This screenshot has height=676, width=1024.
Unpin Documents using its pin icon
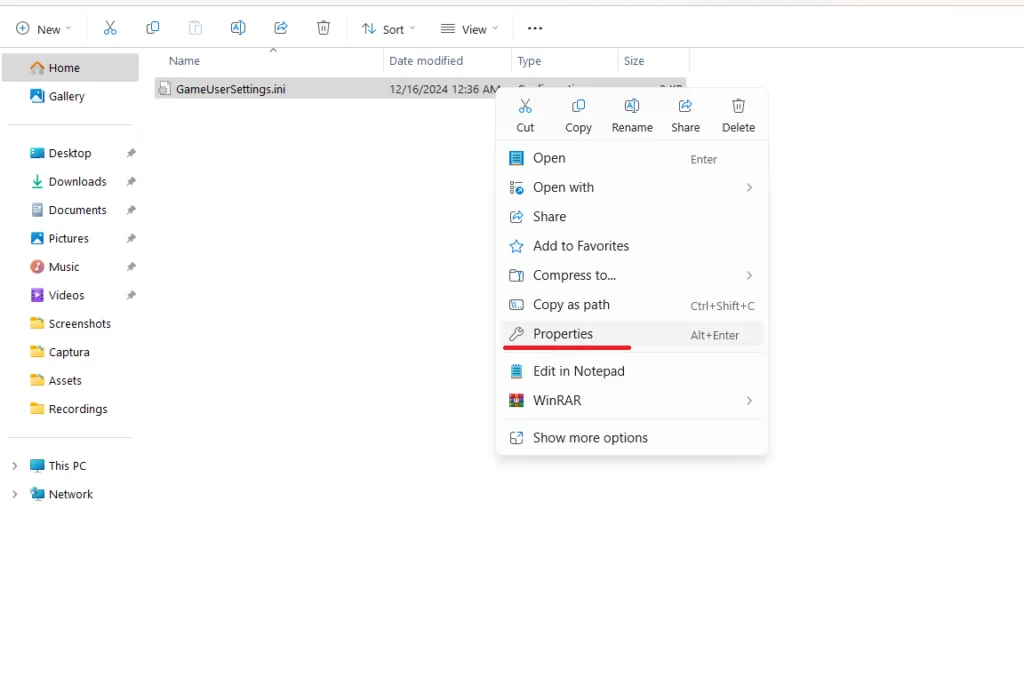coord(131,210)
